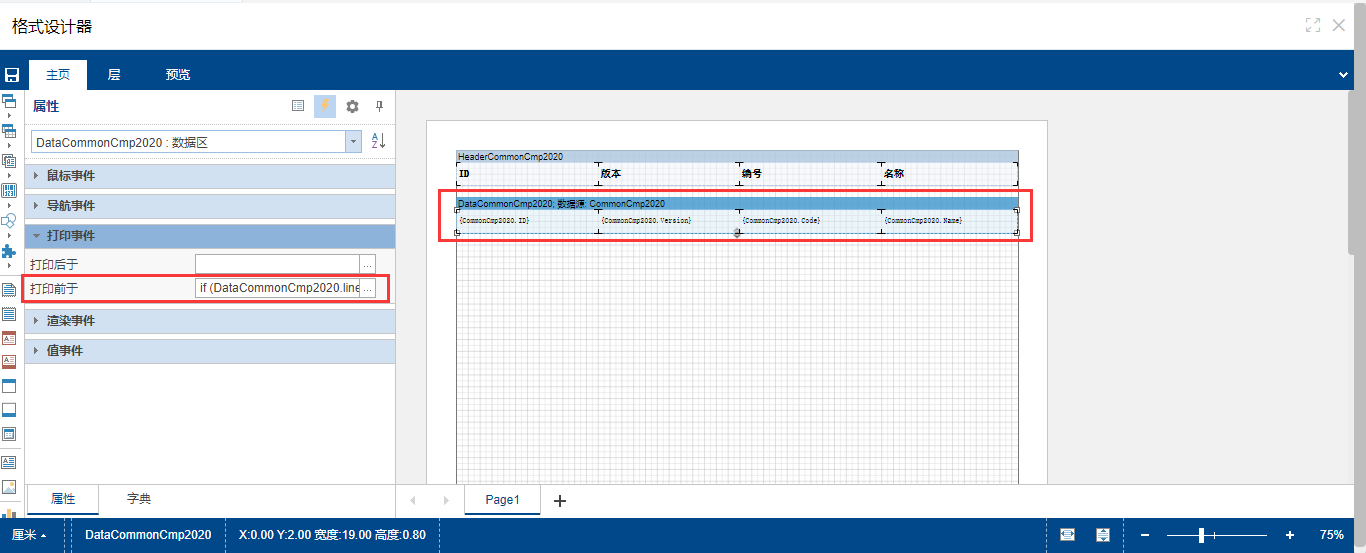
Task: Select the Page1 tab
Action: 503,500
